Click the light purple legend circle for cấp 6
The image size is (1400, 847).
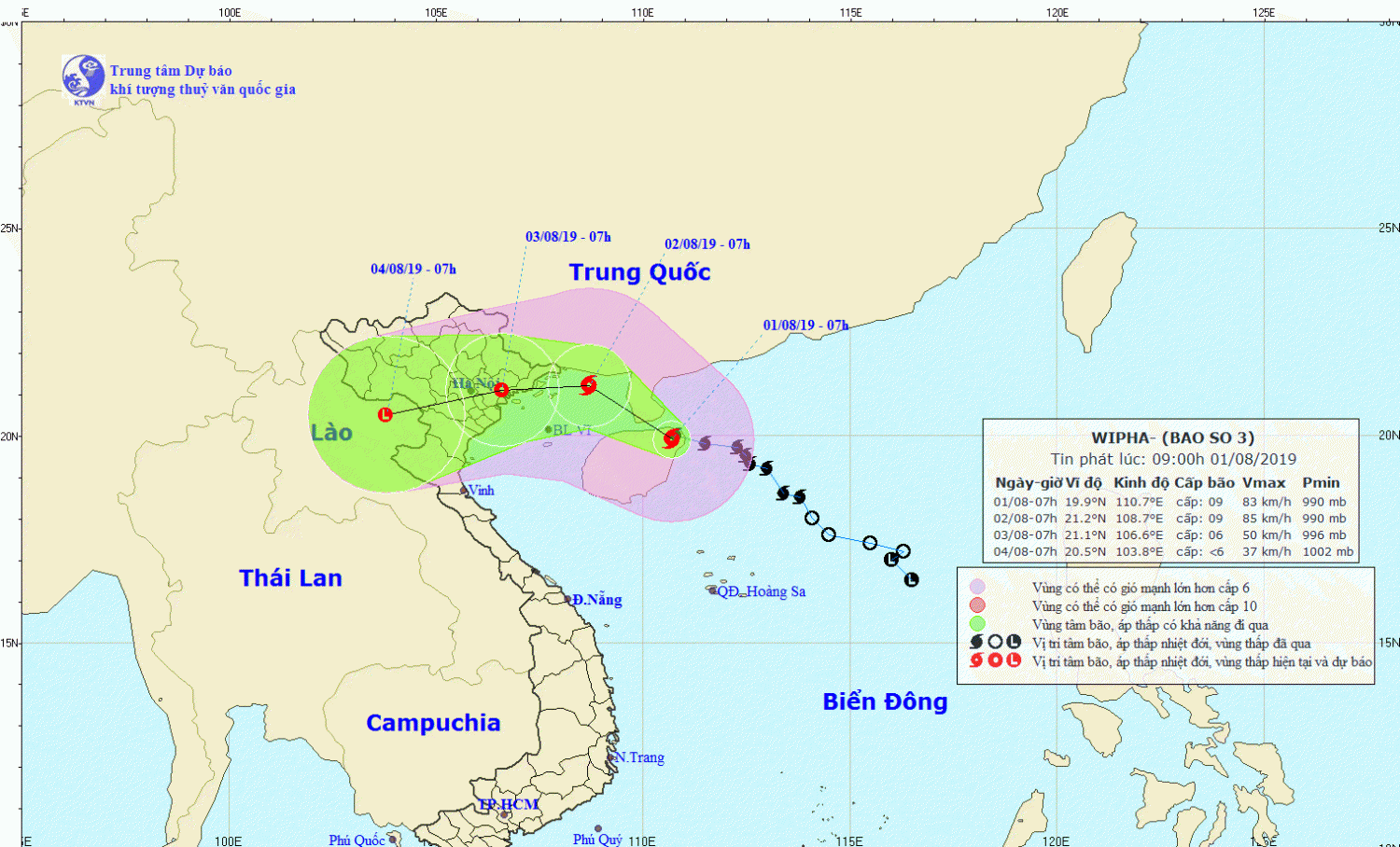pyautogui.click(x=977, y=587)
